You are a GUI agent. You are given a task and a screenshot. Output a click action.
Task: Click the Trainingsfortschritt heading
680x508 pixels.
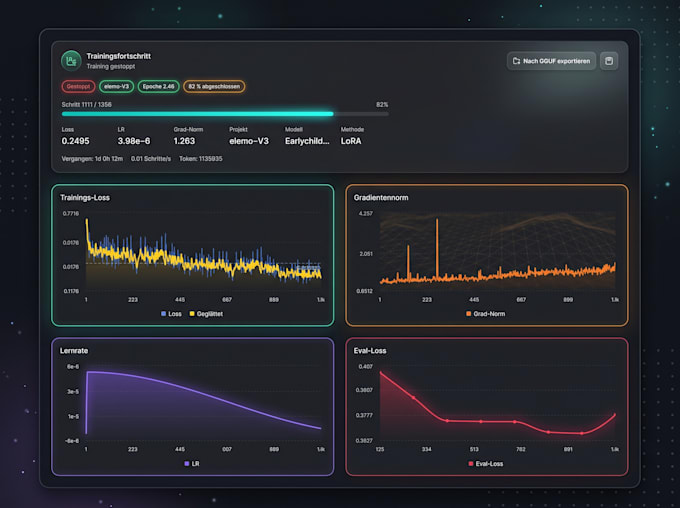tap(118, 56)
